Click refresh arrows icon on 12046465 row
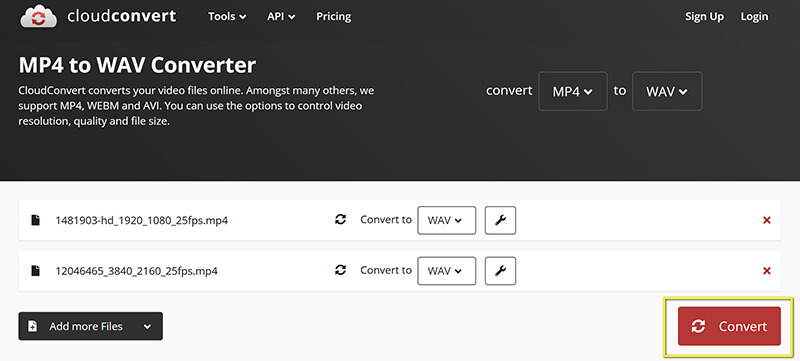800x361 pixels. [x=340, y=270]
